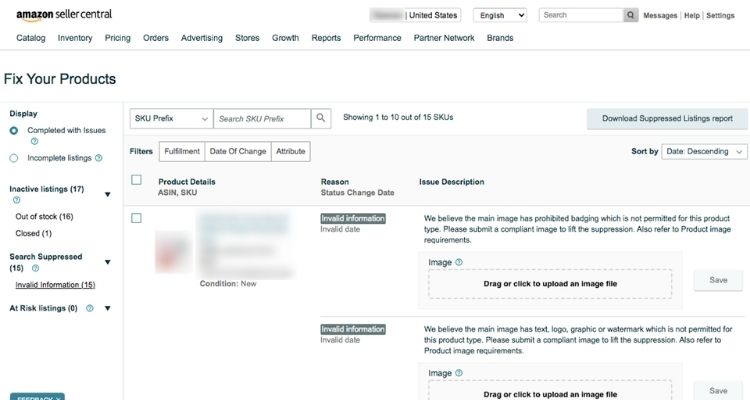Select Incomplete listings radio button
750x400 pixels.
14,158
